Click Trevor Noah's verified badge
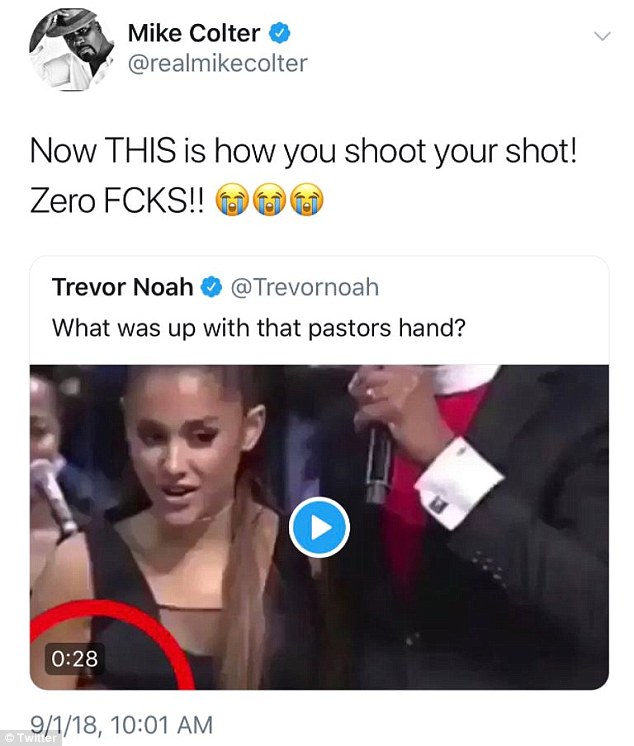This screenshot has width=634, height=746. tap(212, 288)
